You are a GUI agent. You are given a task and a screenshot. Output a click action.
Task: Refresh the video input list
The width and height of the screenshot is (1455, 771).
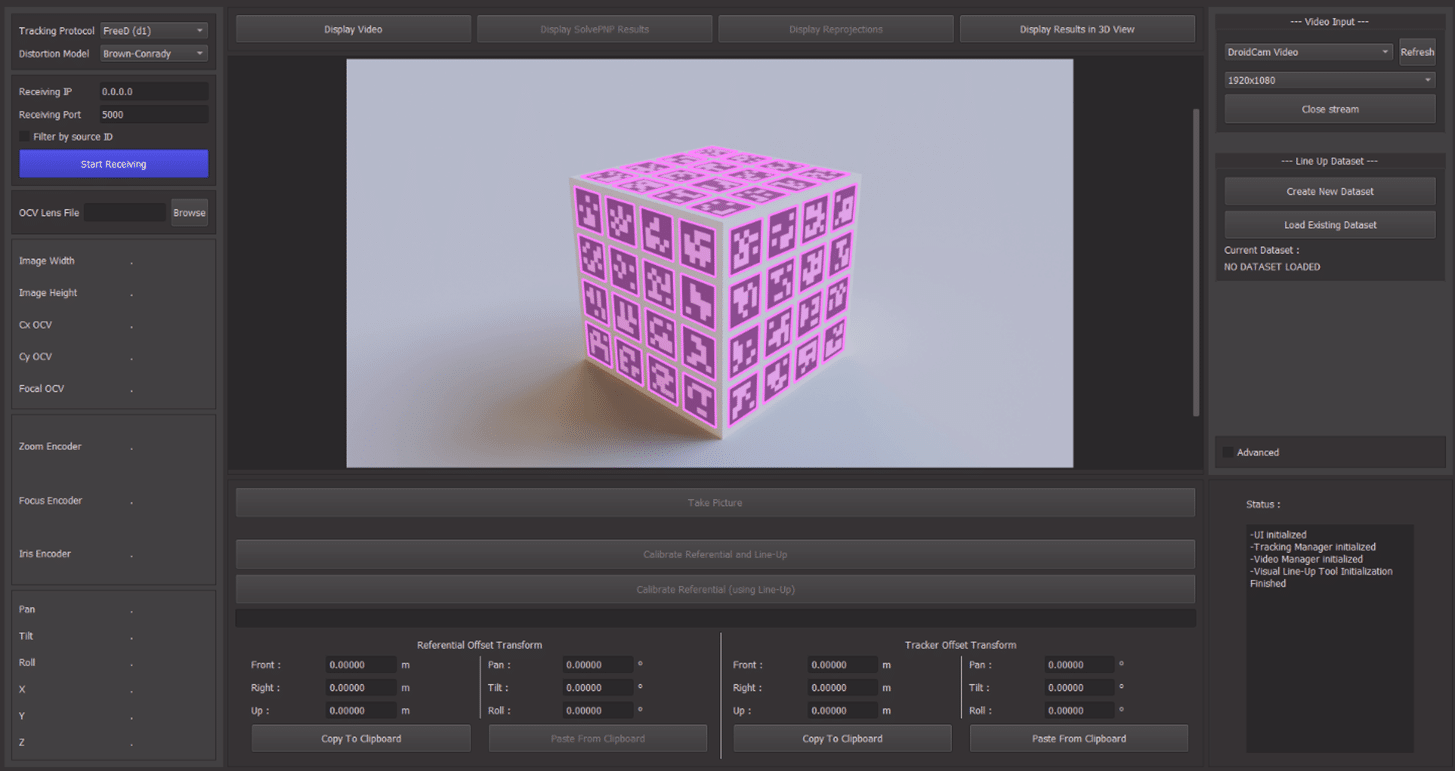(x=1417, y=52)
